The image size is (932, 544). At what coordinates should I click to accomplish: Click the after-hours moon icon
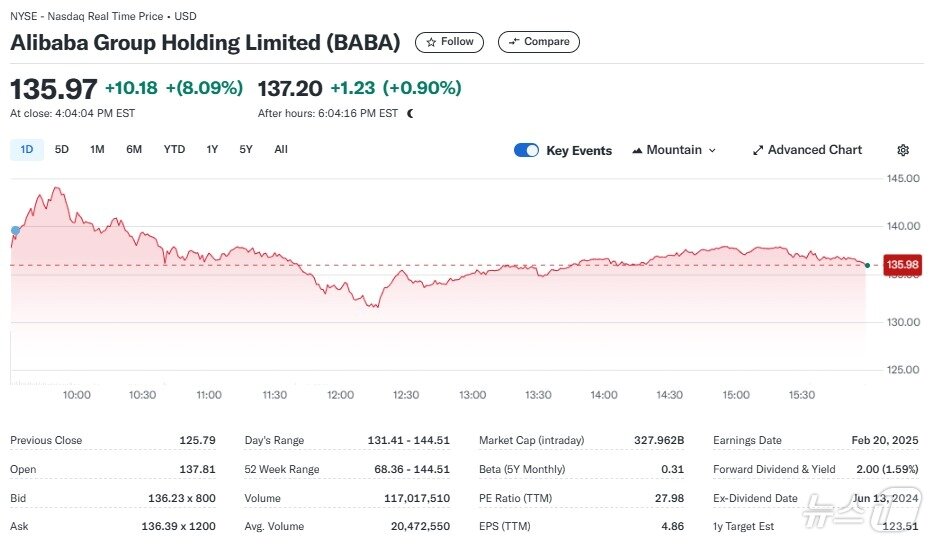(x=410, y=113)
